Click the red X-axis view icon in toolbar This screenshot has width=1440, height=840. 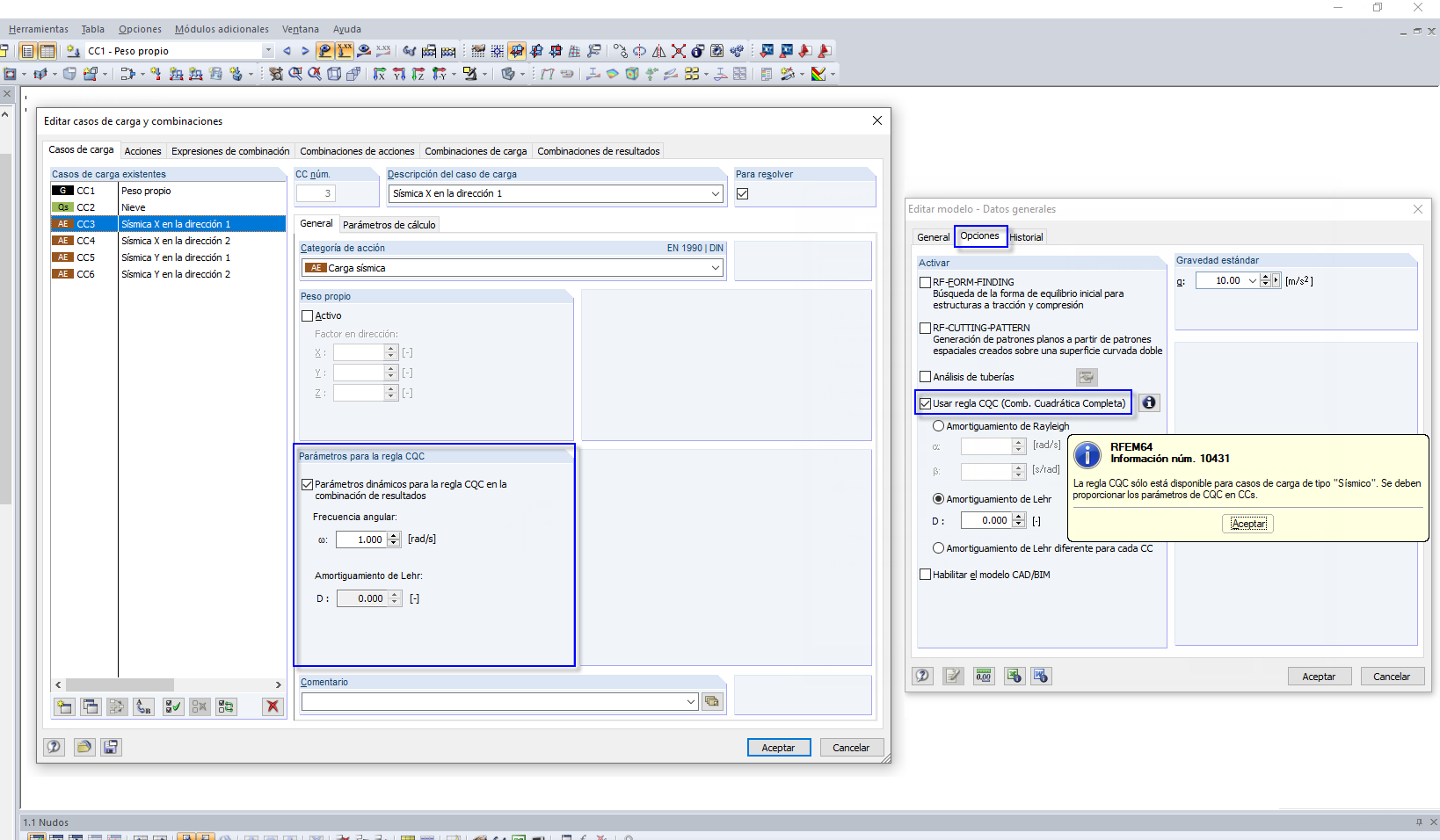tap(380, 74)
